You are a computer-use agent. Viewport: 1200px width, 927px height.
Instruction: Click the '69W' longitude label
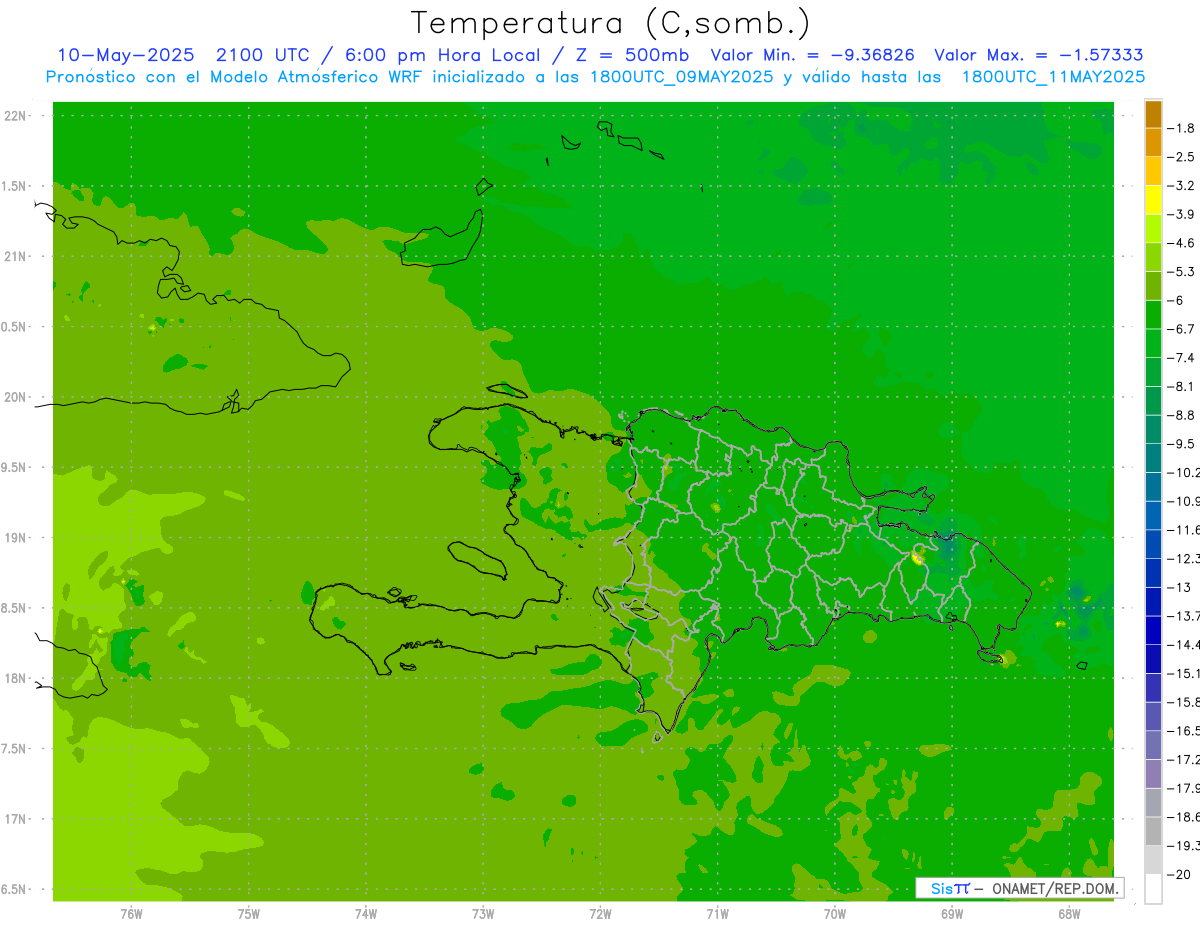pos(952,914)
